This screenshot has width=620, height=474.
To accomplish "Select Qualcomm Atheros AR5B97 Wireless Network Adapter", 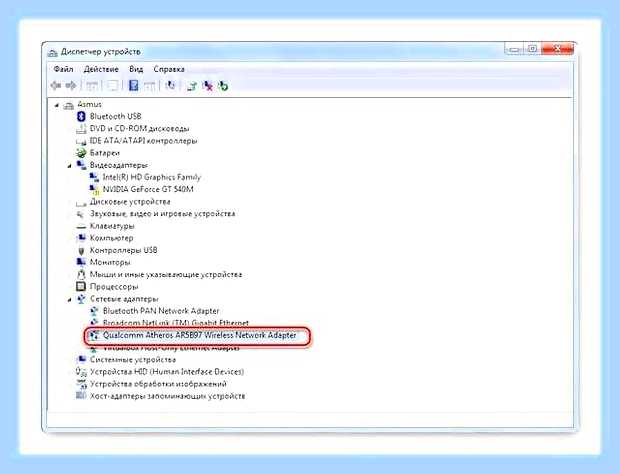I will tap(200, 335).
